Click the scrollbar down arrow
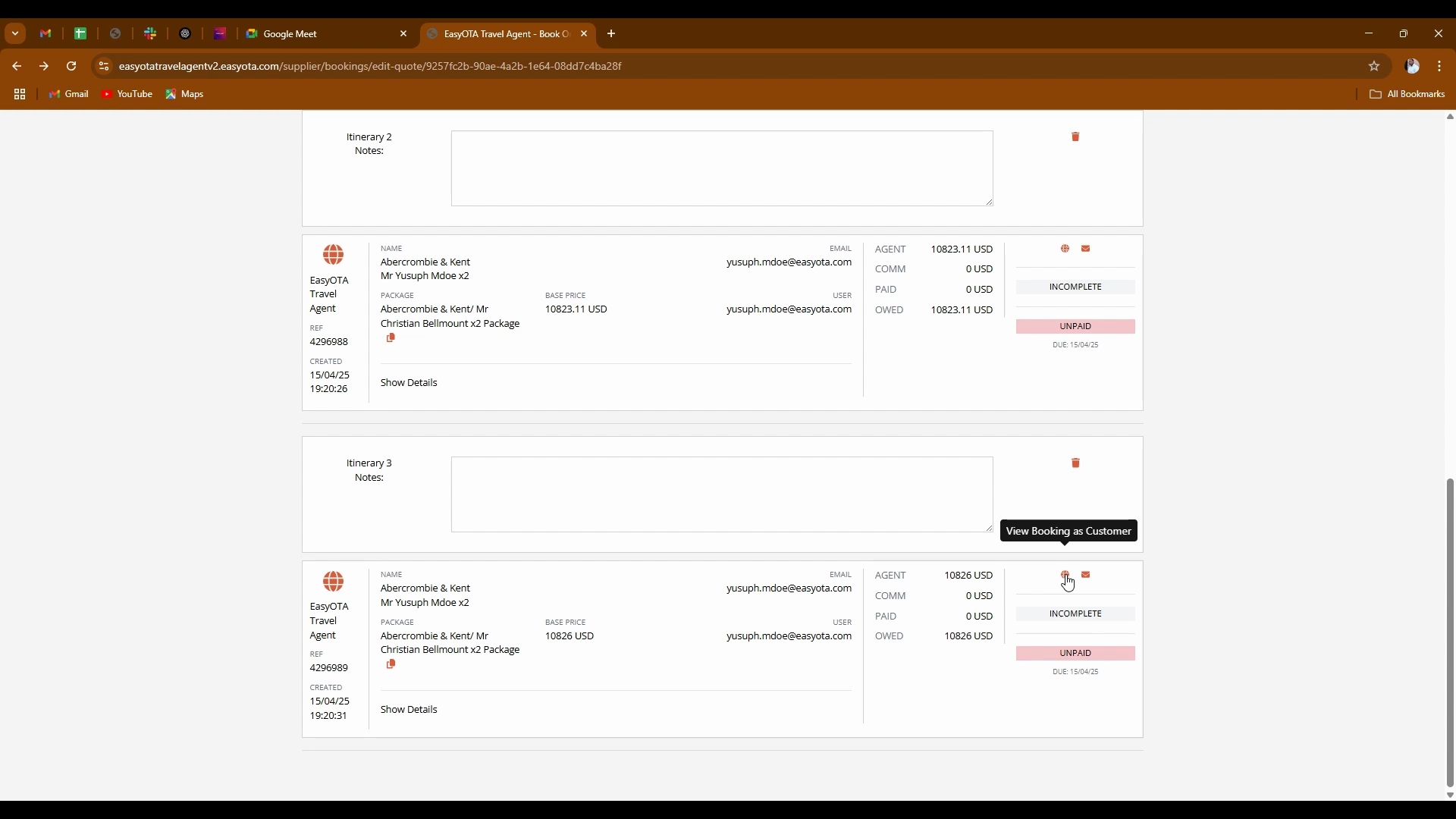 point(1450,795)
